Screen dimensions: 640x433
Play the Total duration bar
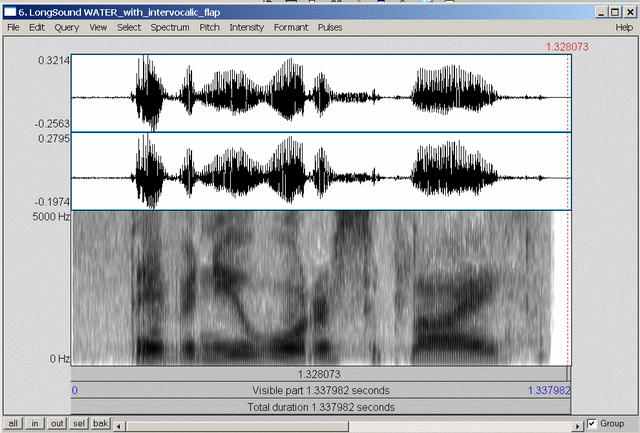click(x=320, y=407)
